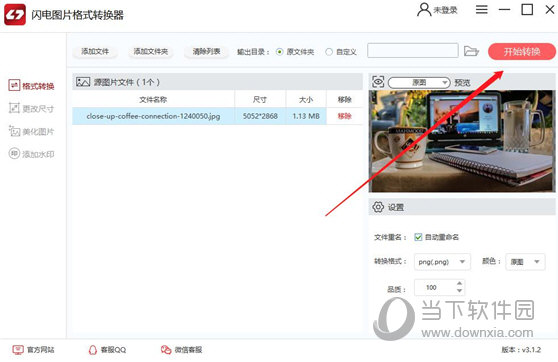Switch to 格式转换 tab
558x362 pixels.
tap(31, 86)
